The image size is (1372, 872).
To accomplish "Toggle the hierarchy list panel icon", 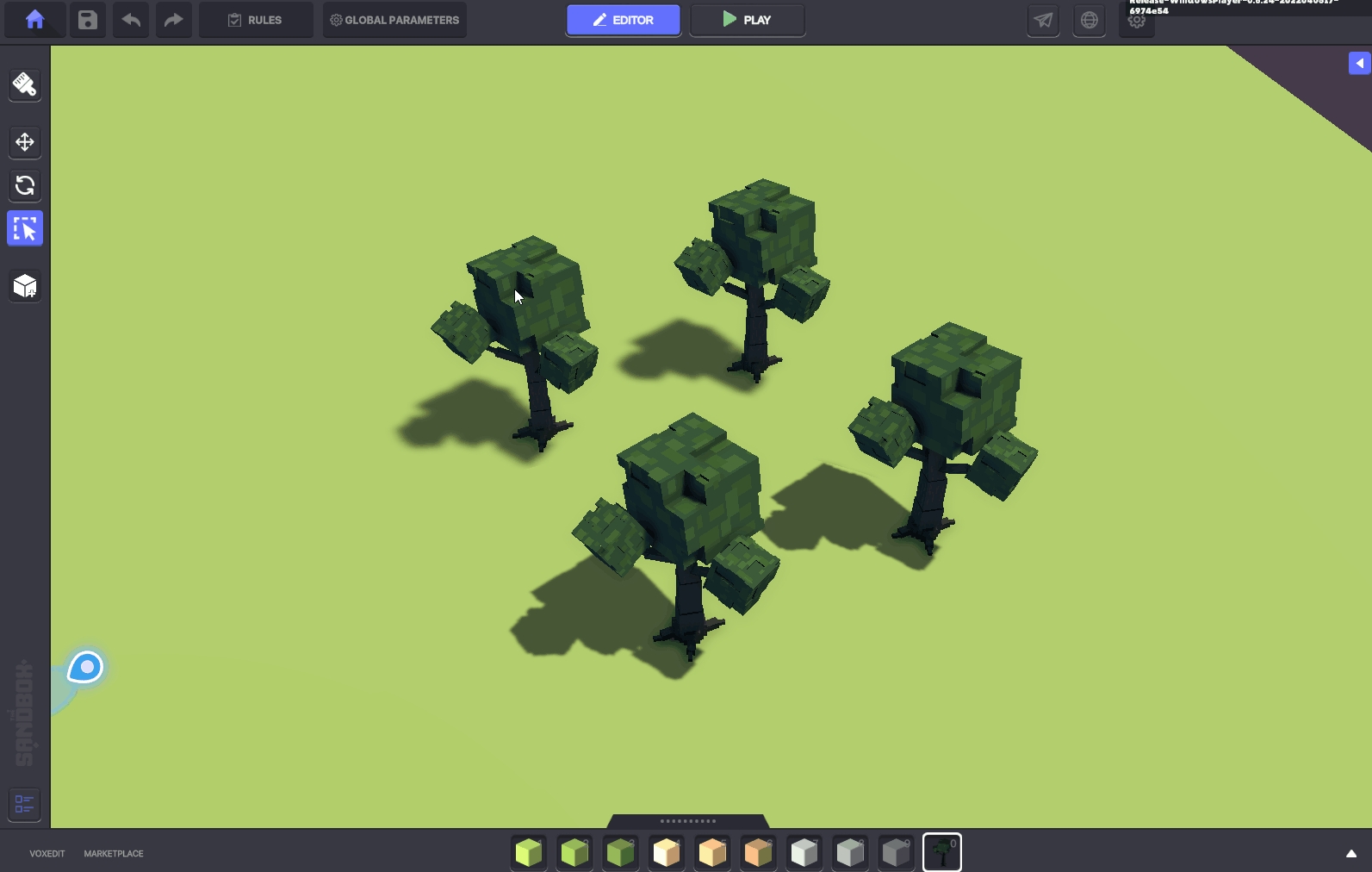I will [25, 804].
